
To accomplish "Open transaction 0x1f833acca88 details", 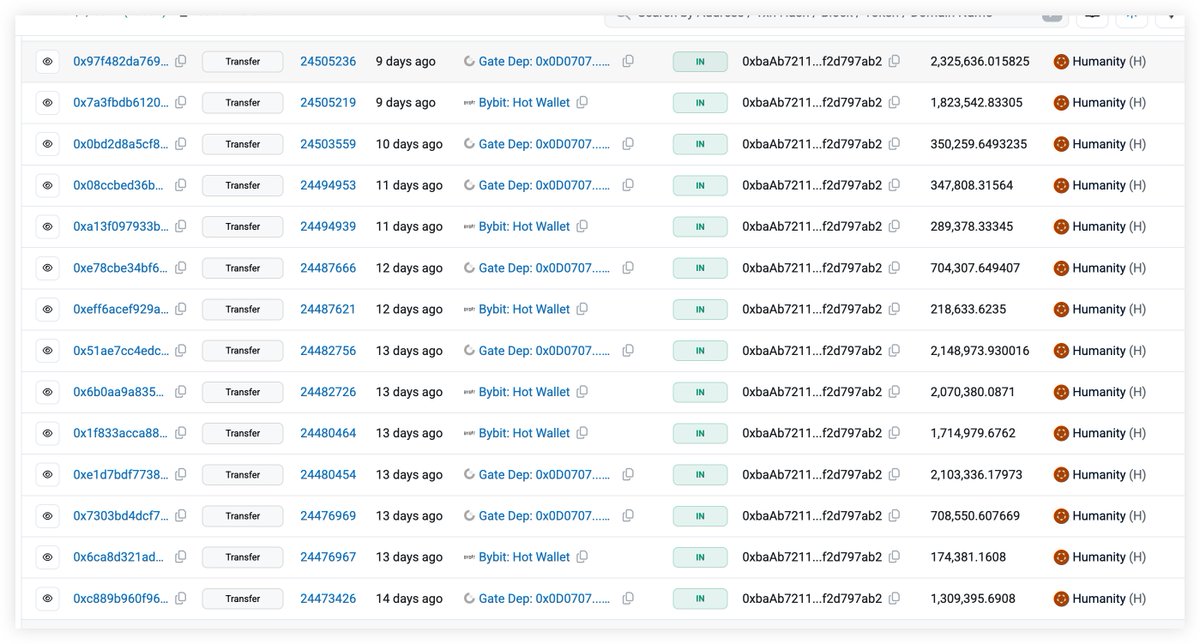I will pos(121,433).
